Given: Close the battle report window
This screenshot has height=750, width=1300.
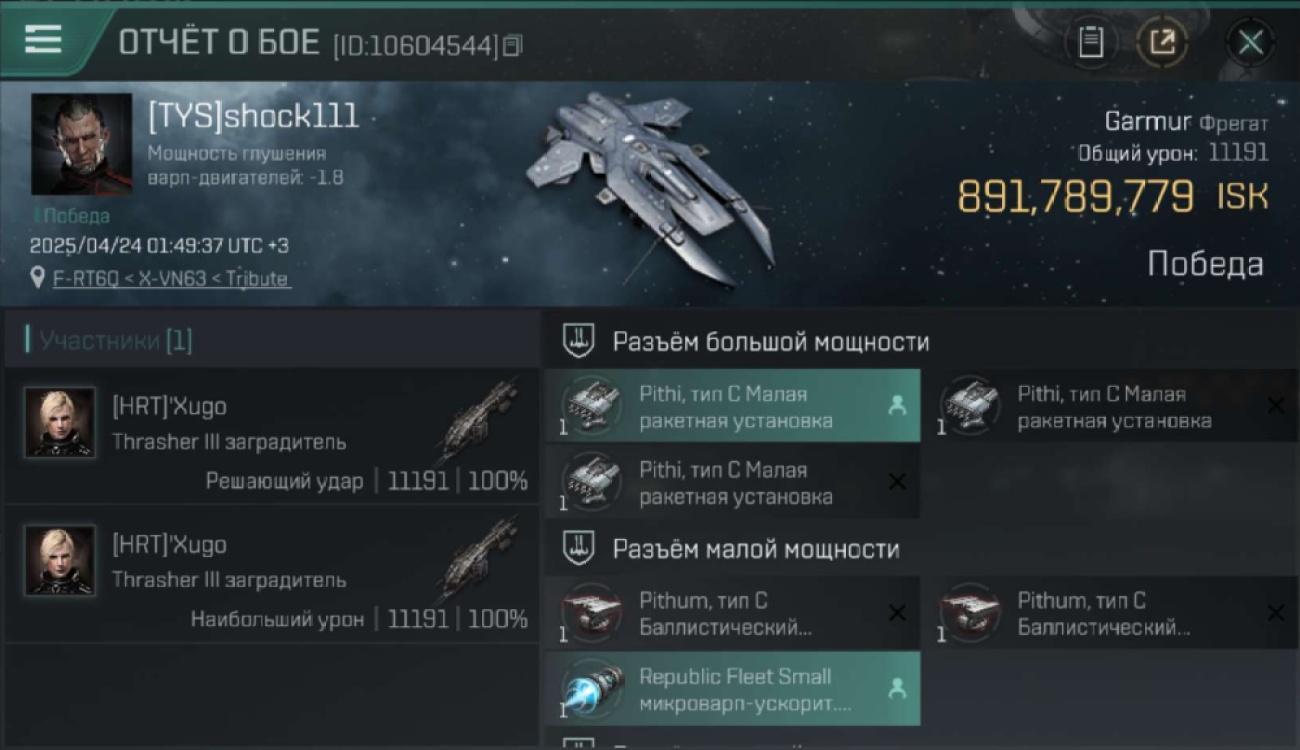Looking at the screenshot, I should [x=1250, y=42].
